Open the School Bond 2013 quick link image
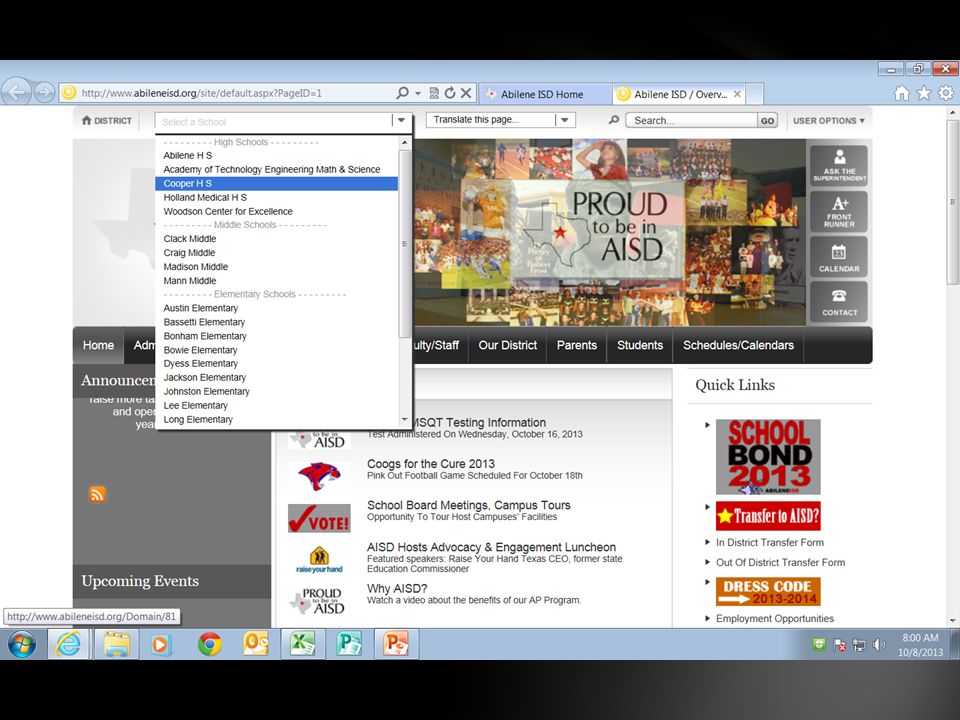 768,457
